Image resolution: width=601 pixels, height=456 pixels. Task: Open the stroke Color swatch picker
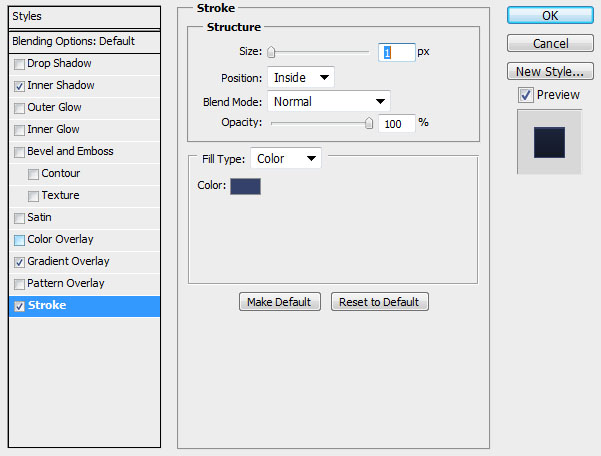(x=245, y=186)
